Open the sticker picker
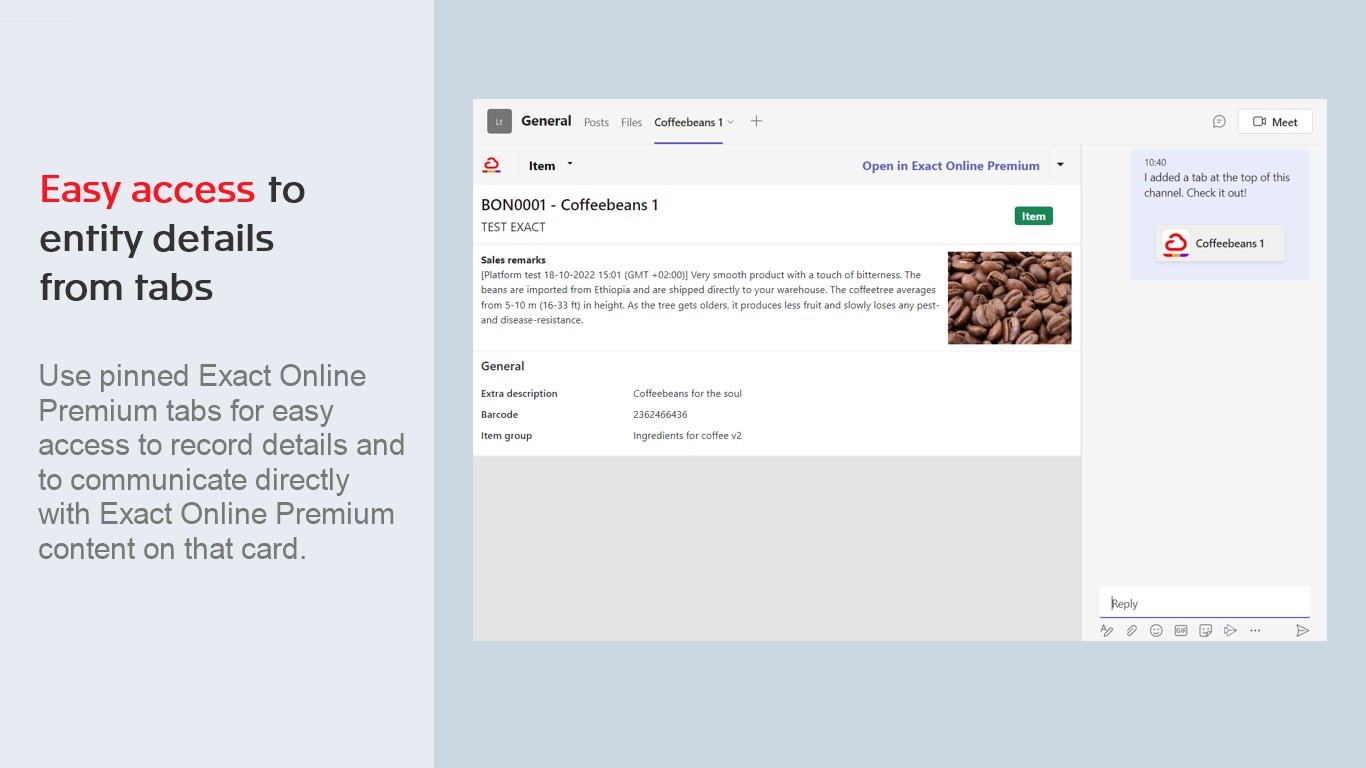Screen dimensions: 1366x768 point(1206,631)
